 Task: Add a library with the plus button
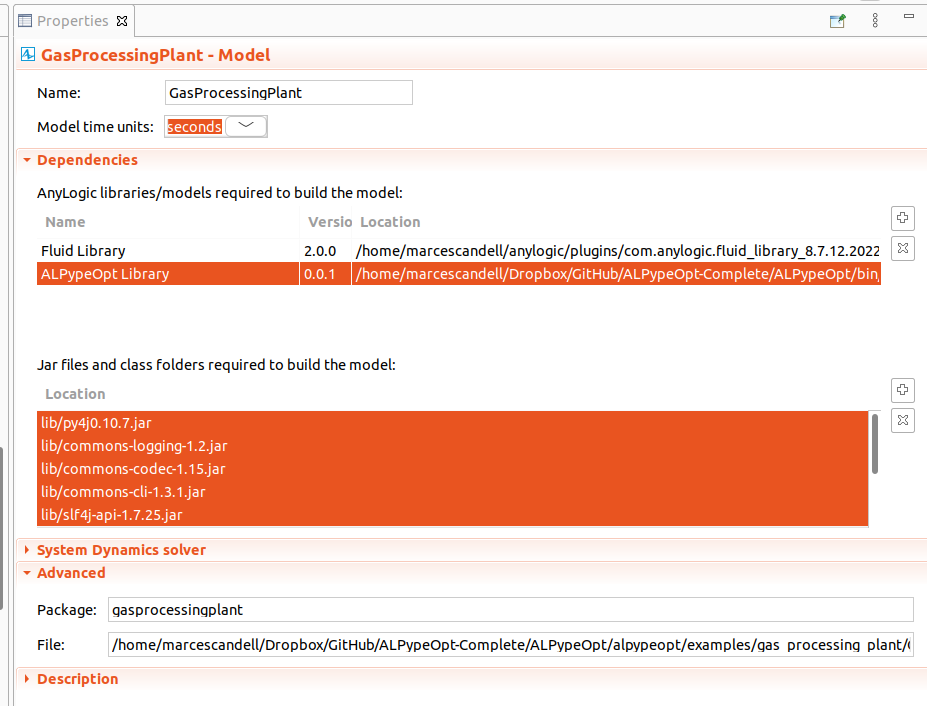903,218
